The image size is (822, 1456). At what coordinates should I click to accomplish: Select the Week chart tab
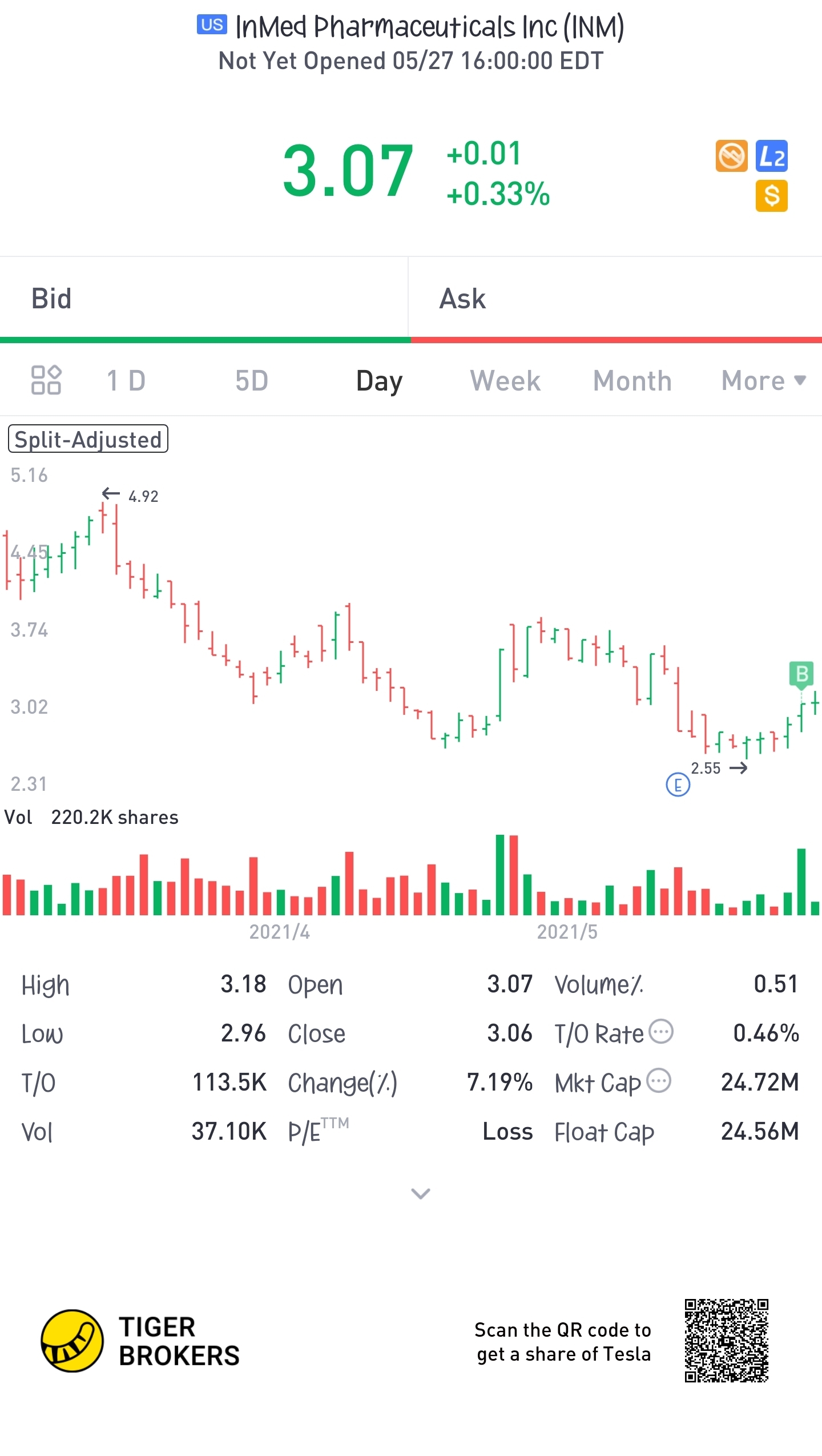point(505,380)
